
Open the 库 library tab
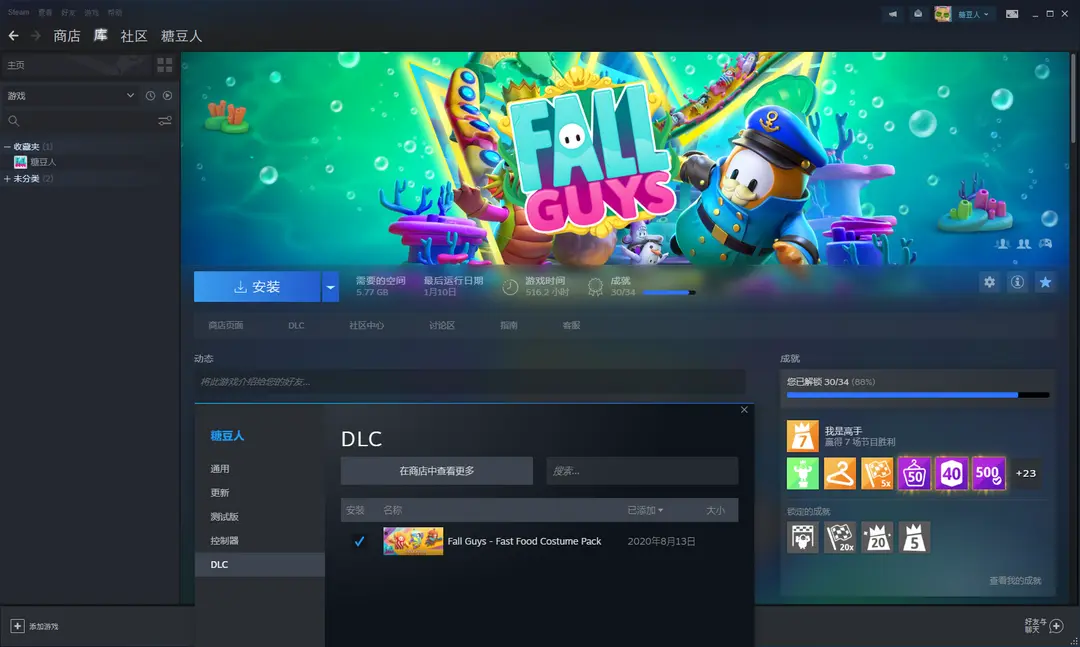click(x=101, y=36)
